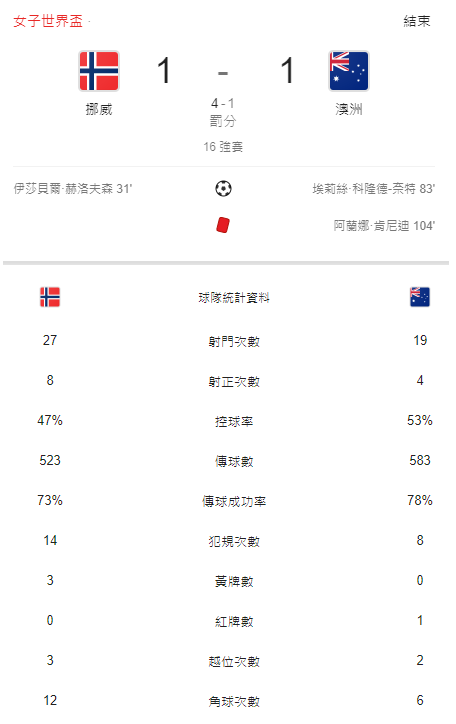Image resolution: width=456 pixels, height=724 pixels.
Task: Click the 結束 match status label
Action: coord(417,21)
